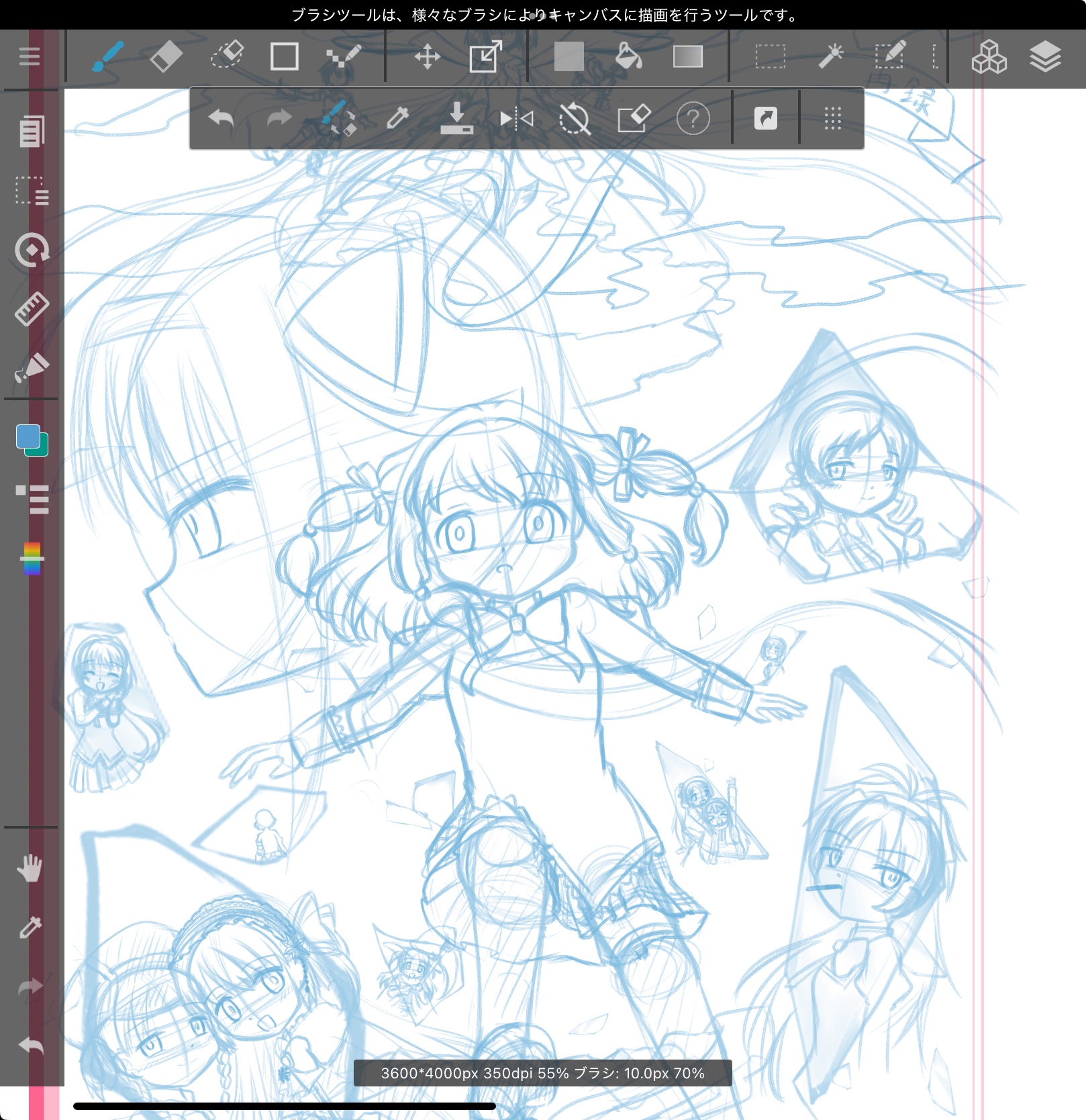Click the help question mark button
Viewport: 1086px width, 1120px height.
click(x=693, y=119)
